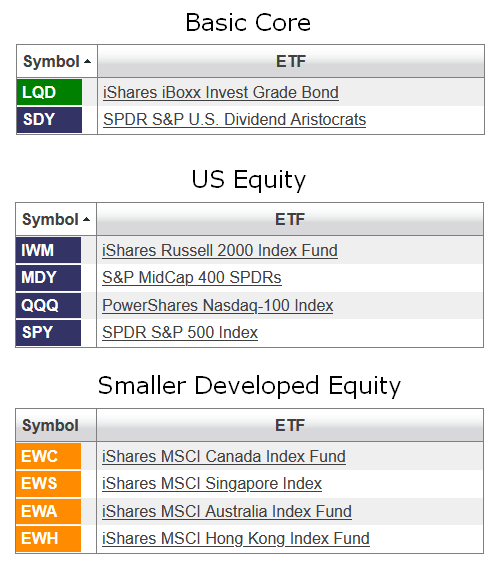Click the ETF header in Basic Core

pyautogui.click(x=291, y=61)
